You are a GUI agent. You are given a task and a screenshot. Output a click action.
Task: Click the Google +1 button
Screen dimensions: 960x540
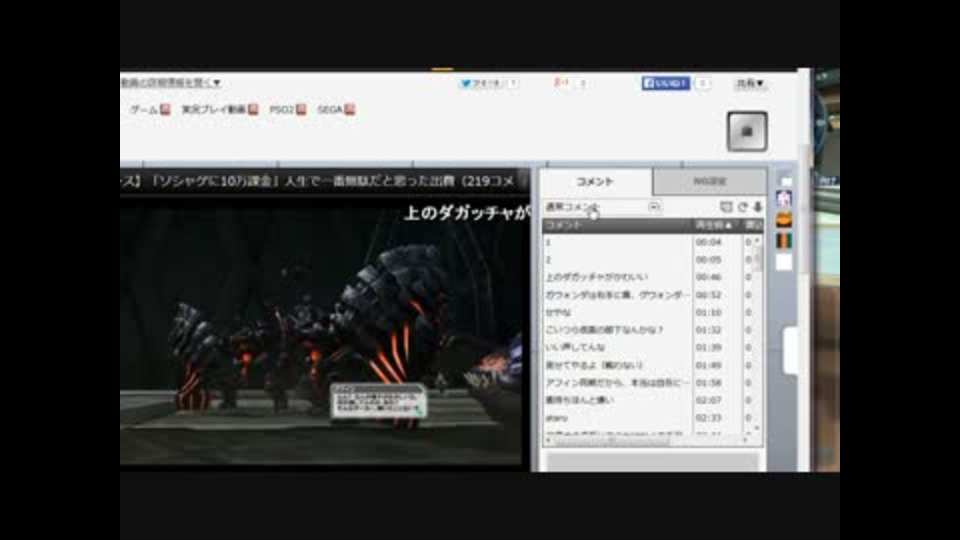561,83
